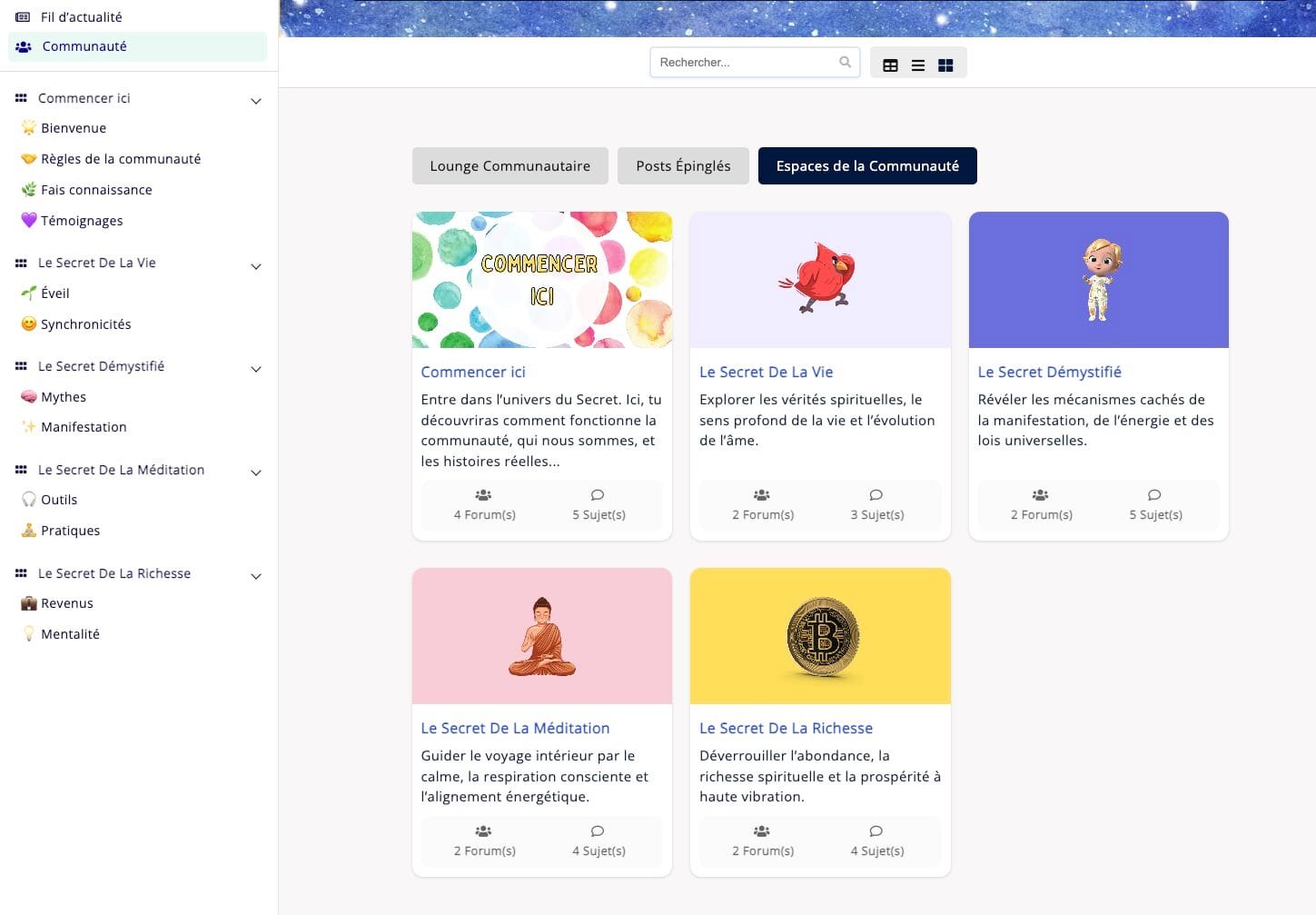Collapse Le Secret De La Vie section
Screen dimensions: 1316x915
point(256,266)
